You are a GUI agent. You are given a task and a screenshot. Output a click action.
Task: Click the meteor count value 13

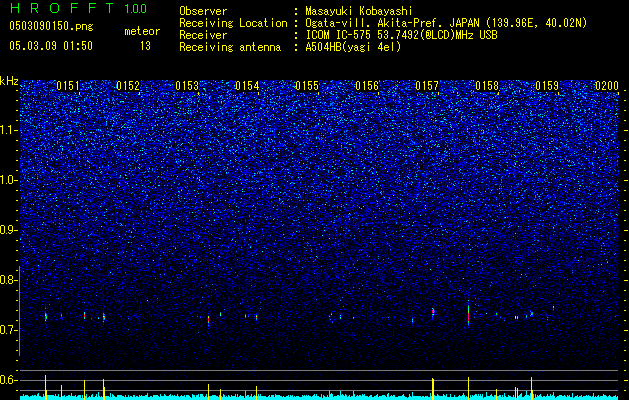(145, 46)
